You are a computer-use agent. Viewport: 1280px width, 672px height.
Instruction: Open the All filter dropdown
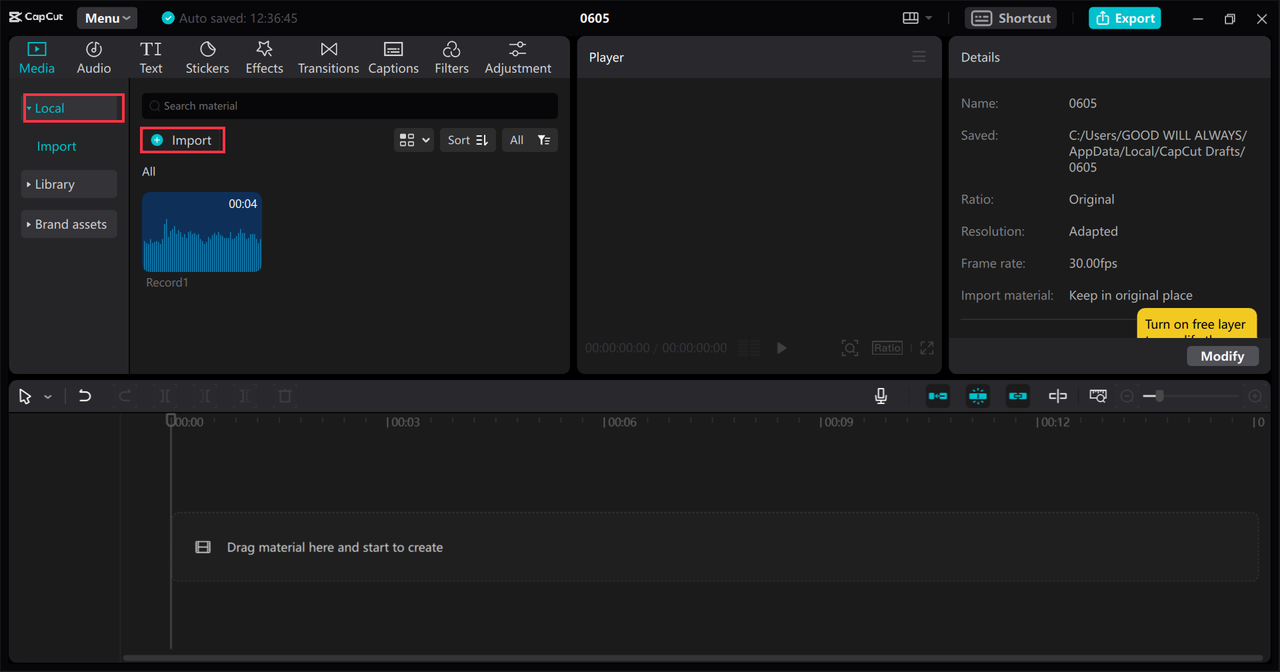pyautogui.click(x=529, y=140)
